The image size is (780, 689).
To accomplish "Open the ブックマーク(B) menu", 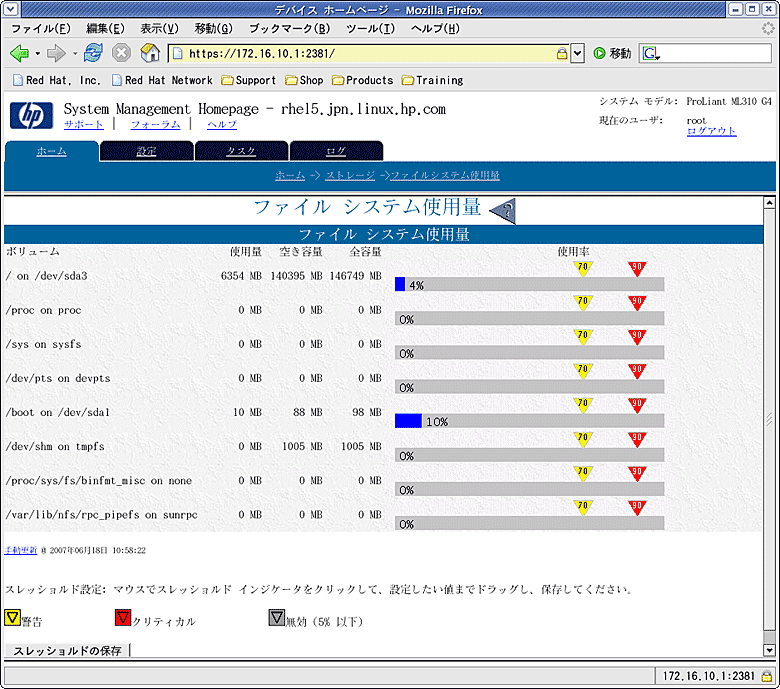I will tap(290, 28).
